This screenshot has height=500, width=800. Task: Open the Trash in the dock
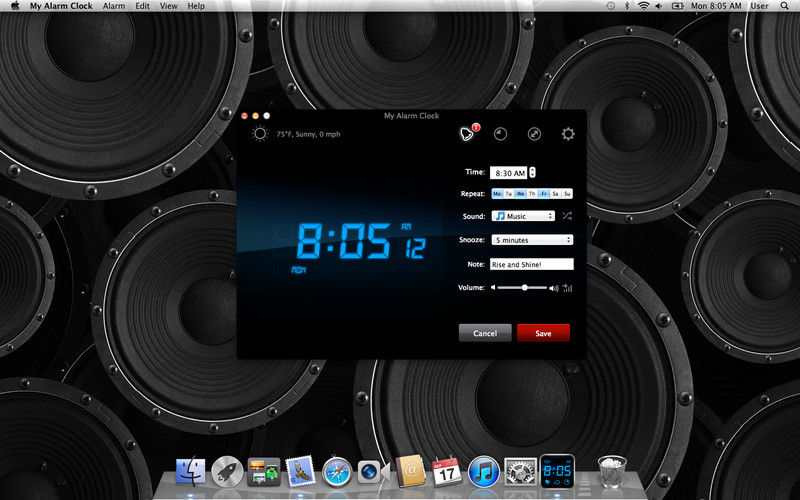(x=612, y=471)
